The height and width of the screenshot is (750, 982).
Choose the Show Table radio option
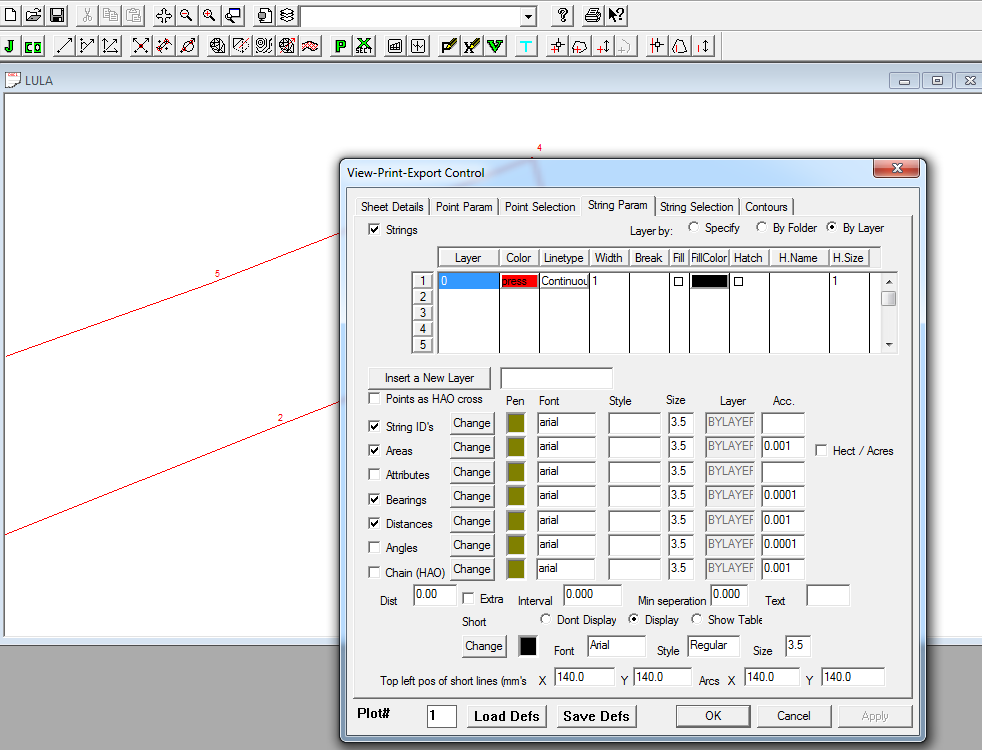click(x=697, y=619)
